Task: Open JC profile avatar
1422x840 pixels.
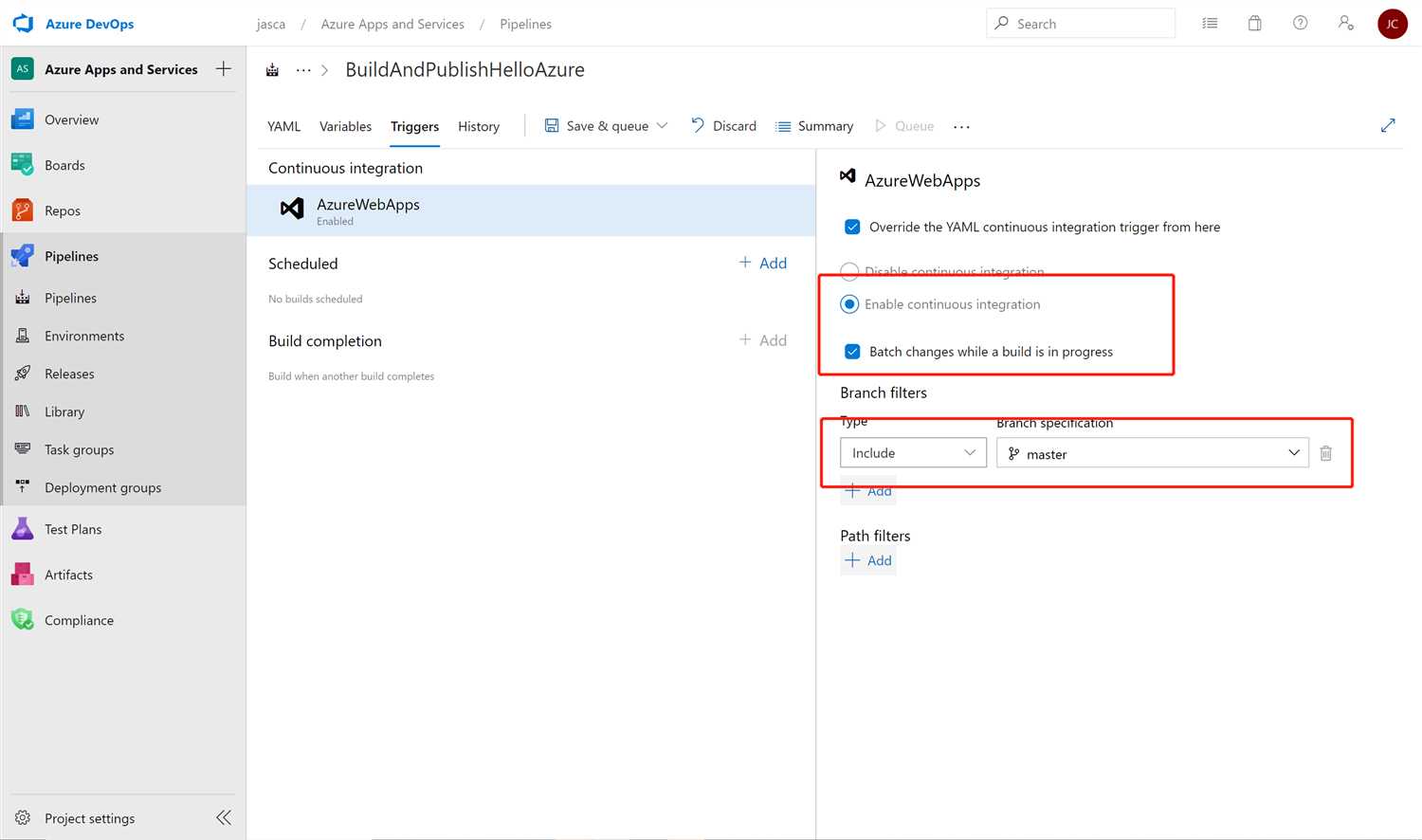Action: 1393,24
